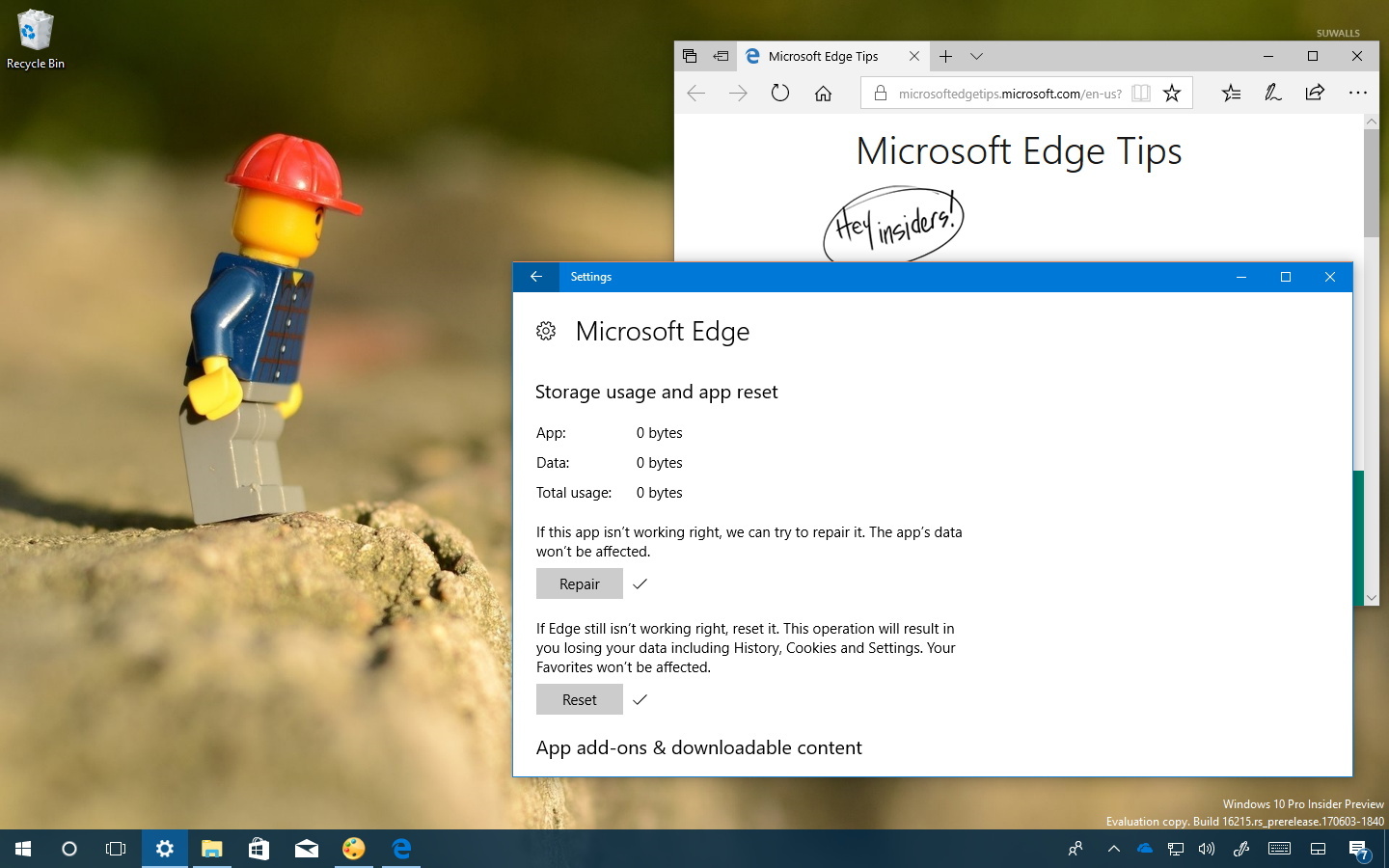Open OneDrive cloud icon in system tray
This screenshot has width=1389, height=868.
(x=1144, y=849)
